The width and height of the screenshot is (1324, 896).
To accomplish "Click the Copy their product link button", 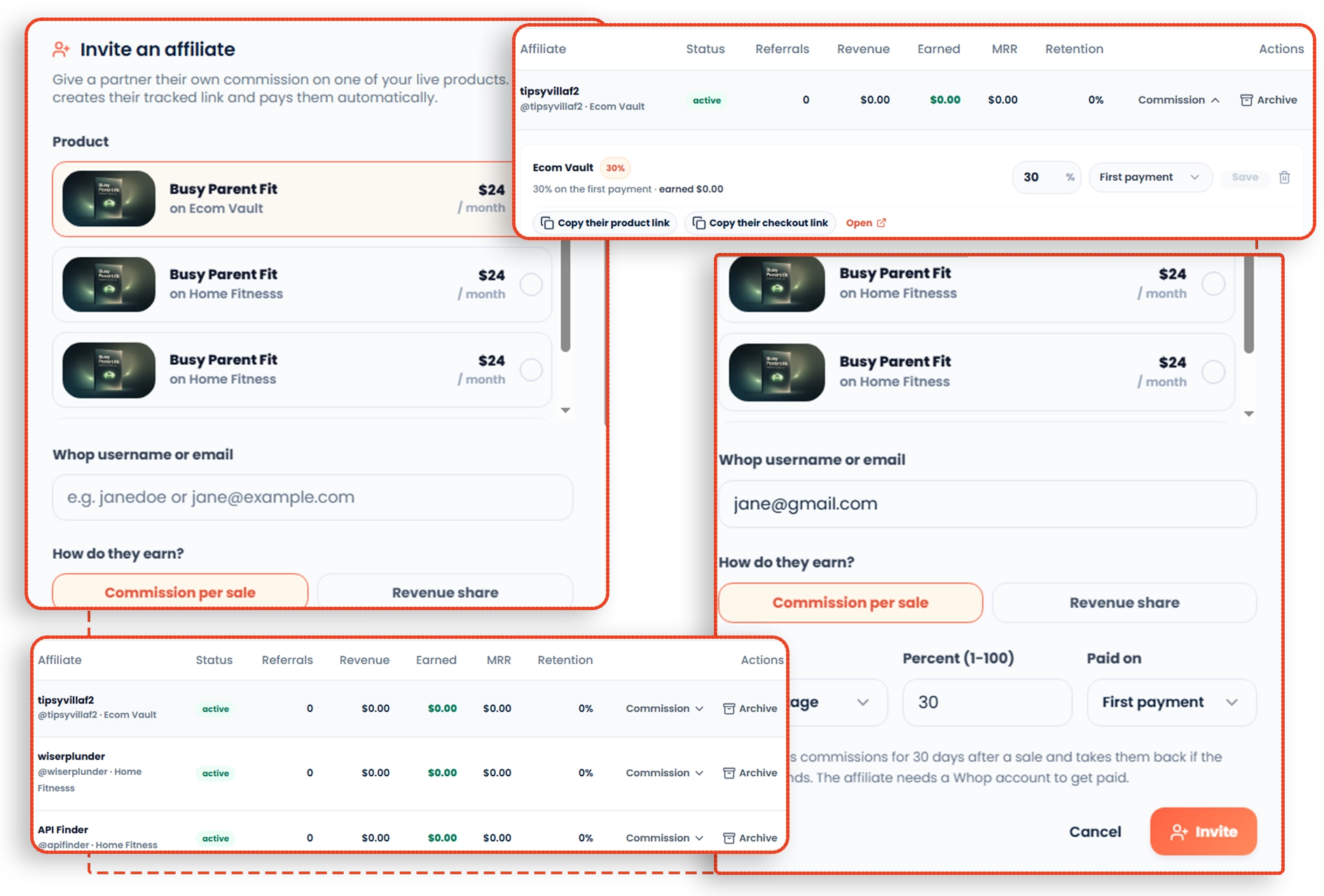I will 605,223.
